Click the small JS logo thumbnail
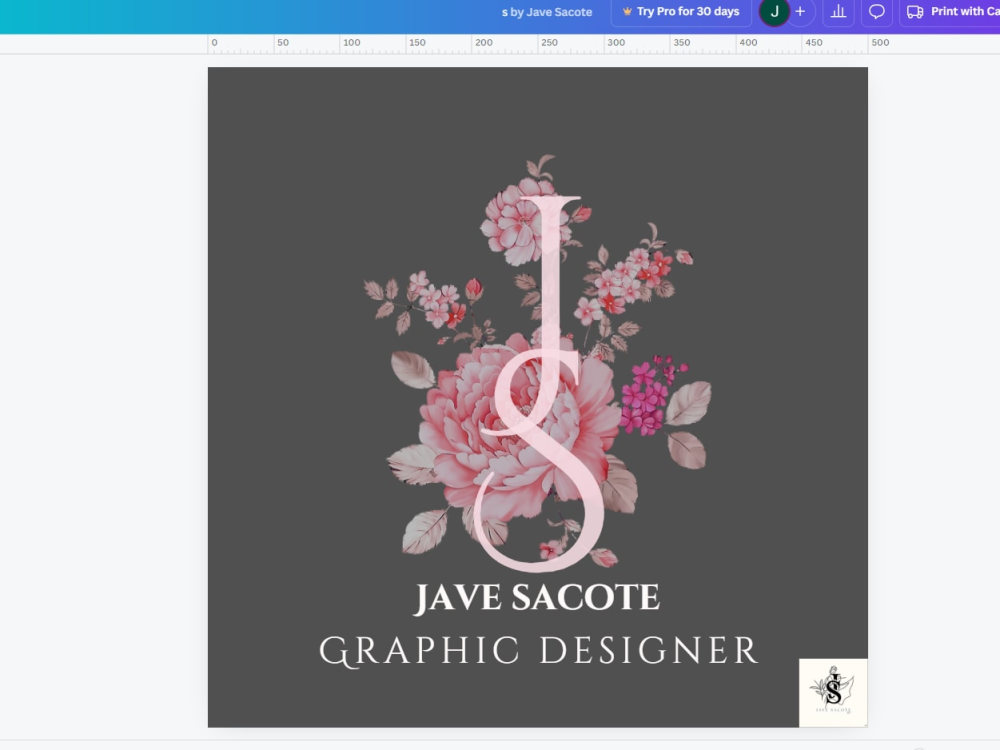Viewport: 1000px width, 750px height. click(x=833, y=693)
